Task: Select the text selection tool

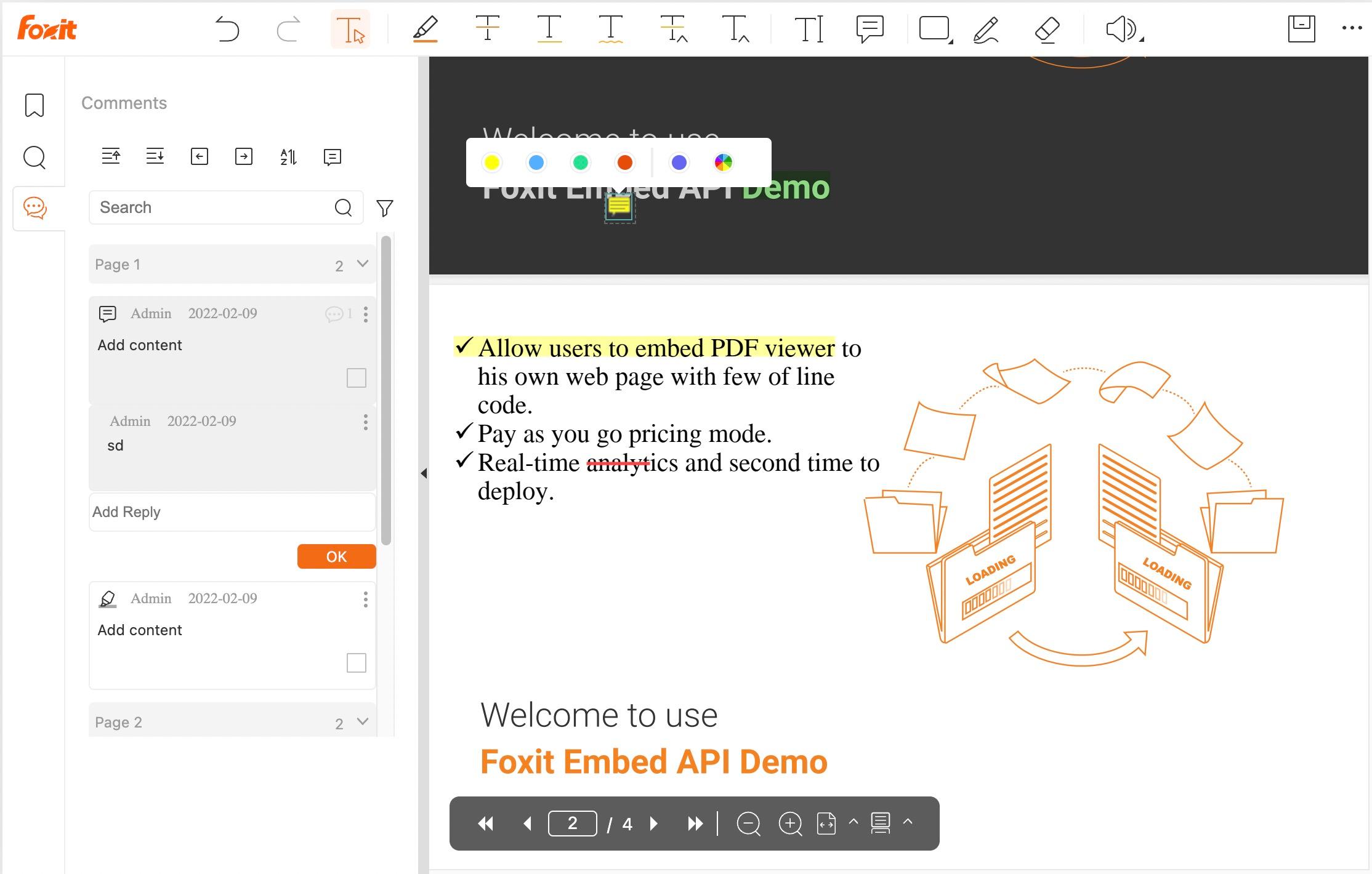Action: (350, 29)
